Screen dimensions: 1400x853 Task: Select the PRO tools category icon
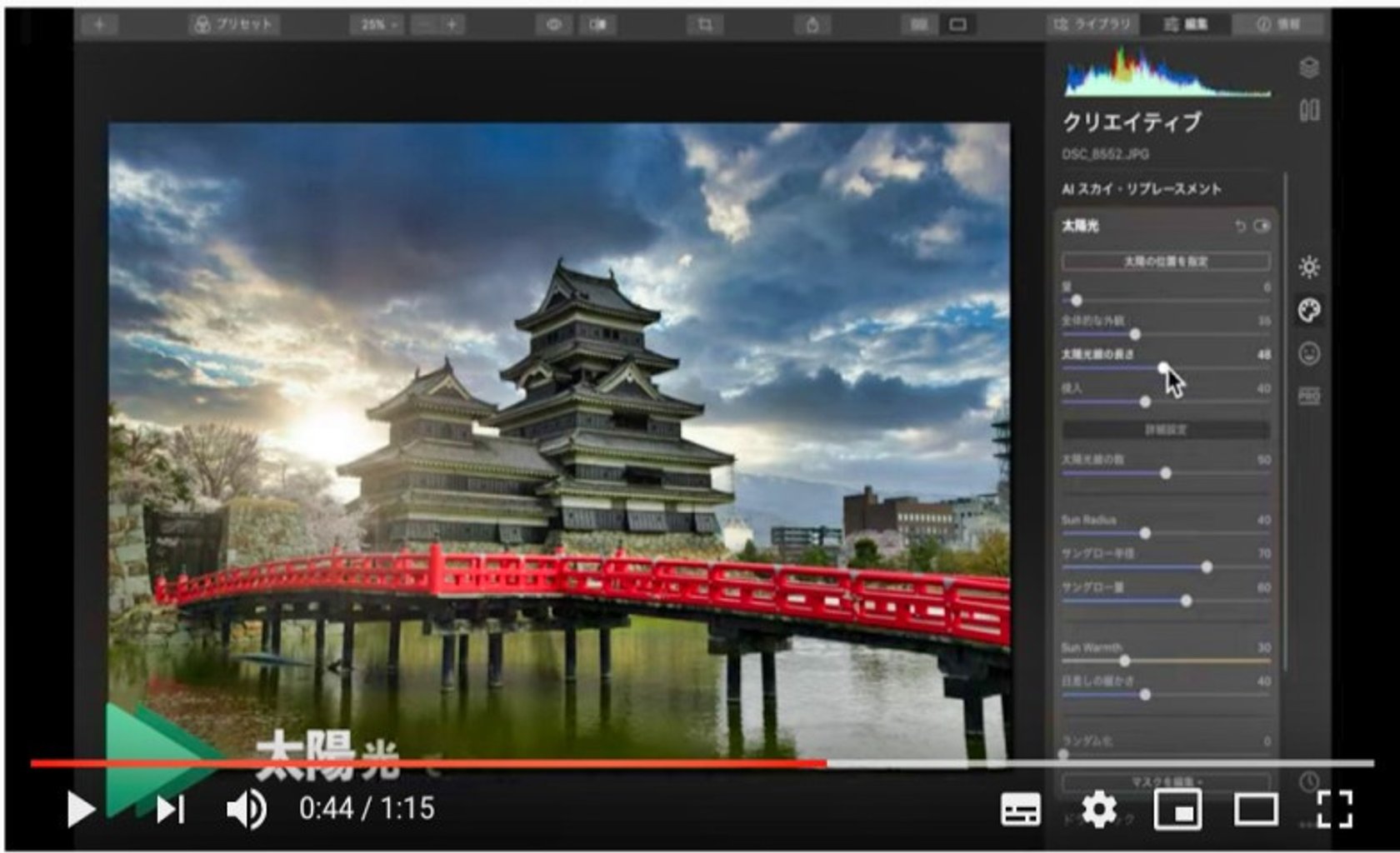coord(1309,397)
